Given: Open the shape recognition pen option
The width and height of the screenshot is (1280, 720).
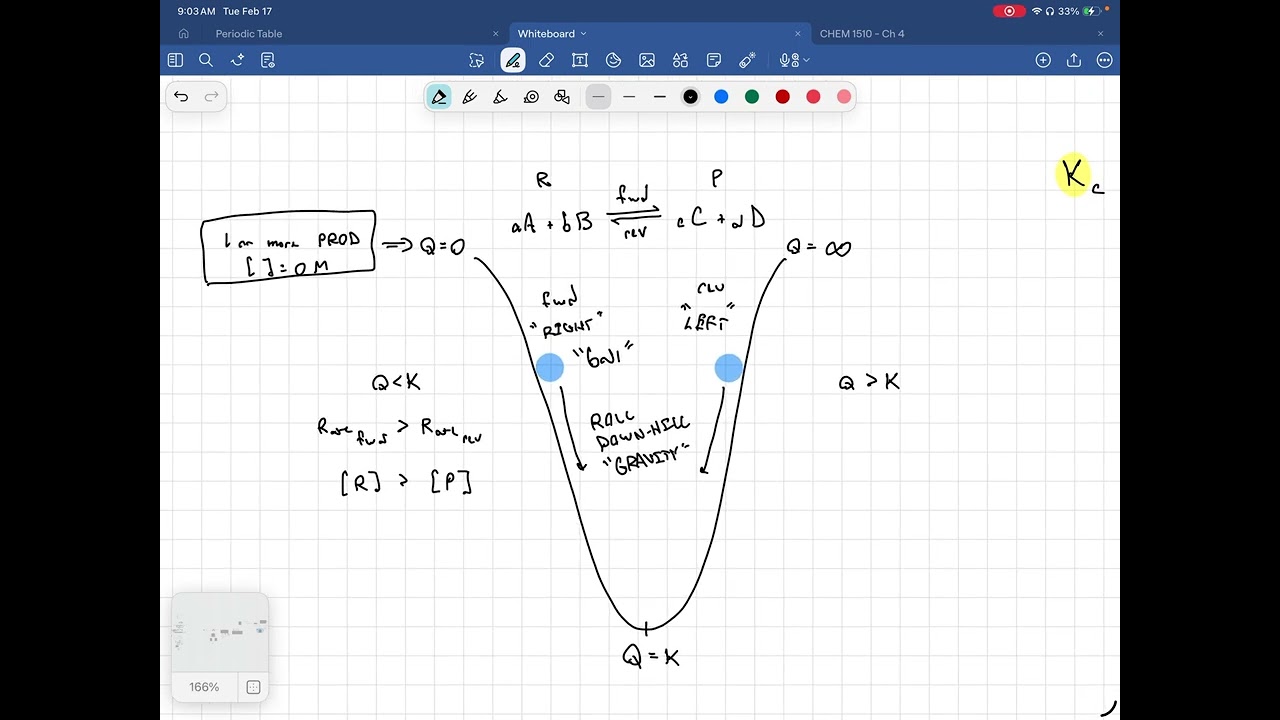Looking at the screenshot, I should click(x=562, y=97).
